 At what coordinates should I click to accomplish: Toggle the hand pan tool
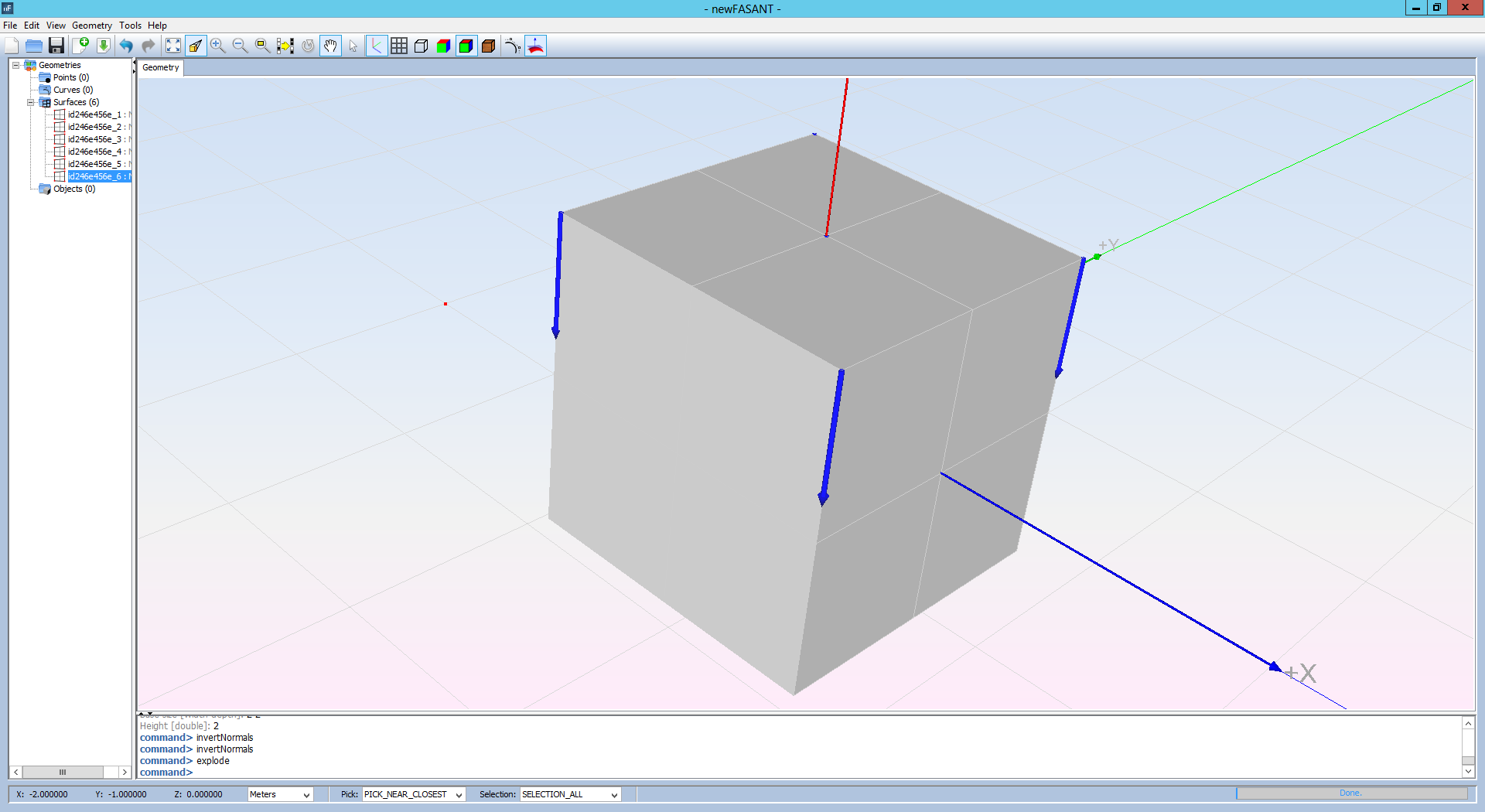(x=331, y=46)
